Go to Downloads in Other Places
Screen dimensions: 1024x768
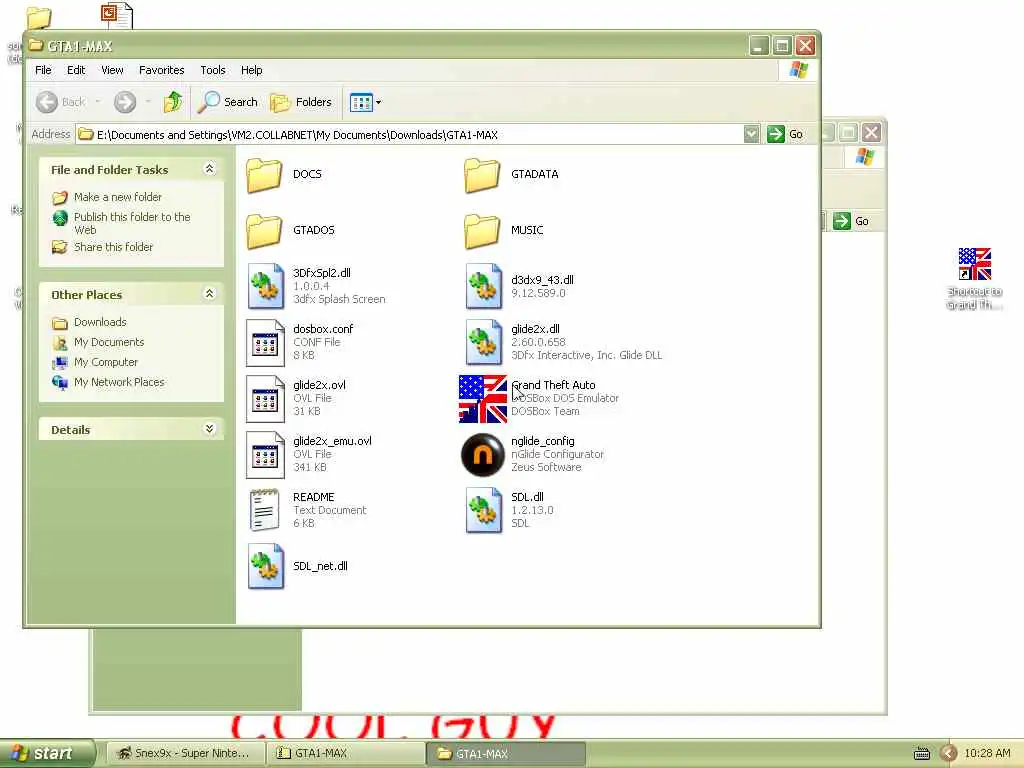100,322
